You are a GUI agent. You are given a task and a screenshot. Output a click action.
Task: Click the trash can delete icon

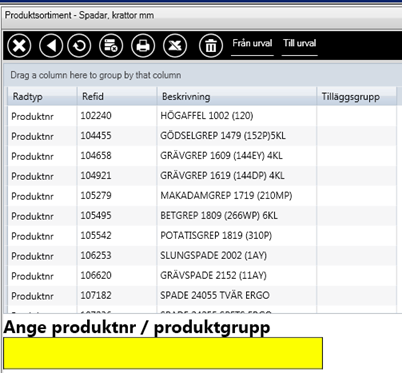click(211, 46)
